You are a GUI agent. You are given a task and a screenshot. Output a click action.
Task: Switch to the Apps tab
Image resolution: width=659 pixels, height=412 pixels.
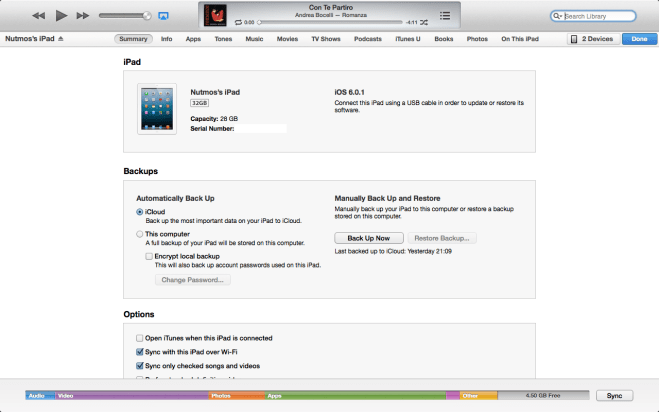(x=193, y=39)
